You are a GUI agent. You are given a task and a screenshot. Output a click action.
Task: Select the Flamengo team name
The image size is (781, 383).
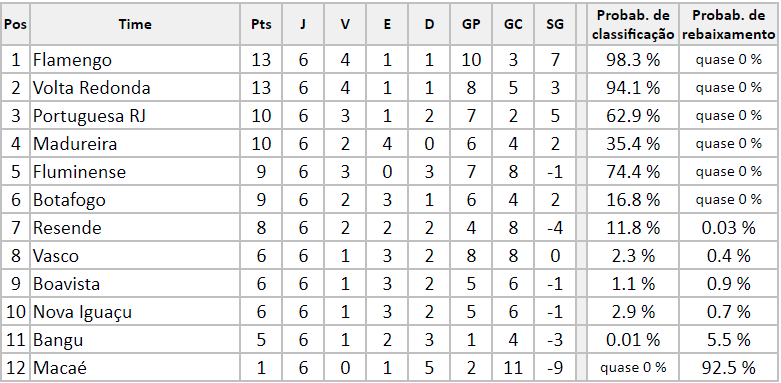click(x=72, y=60)
